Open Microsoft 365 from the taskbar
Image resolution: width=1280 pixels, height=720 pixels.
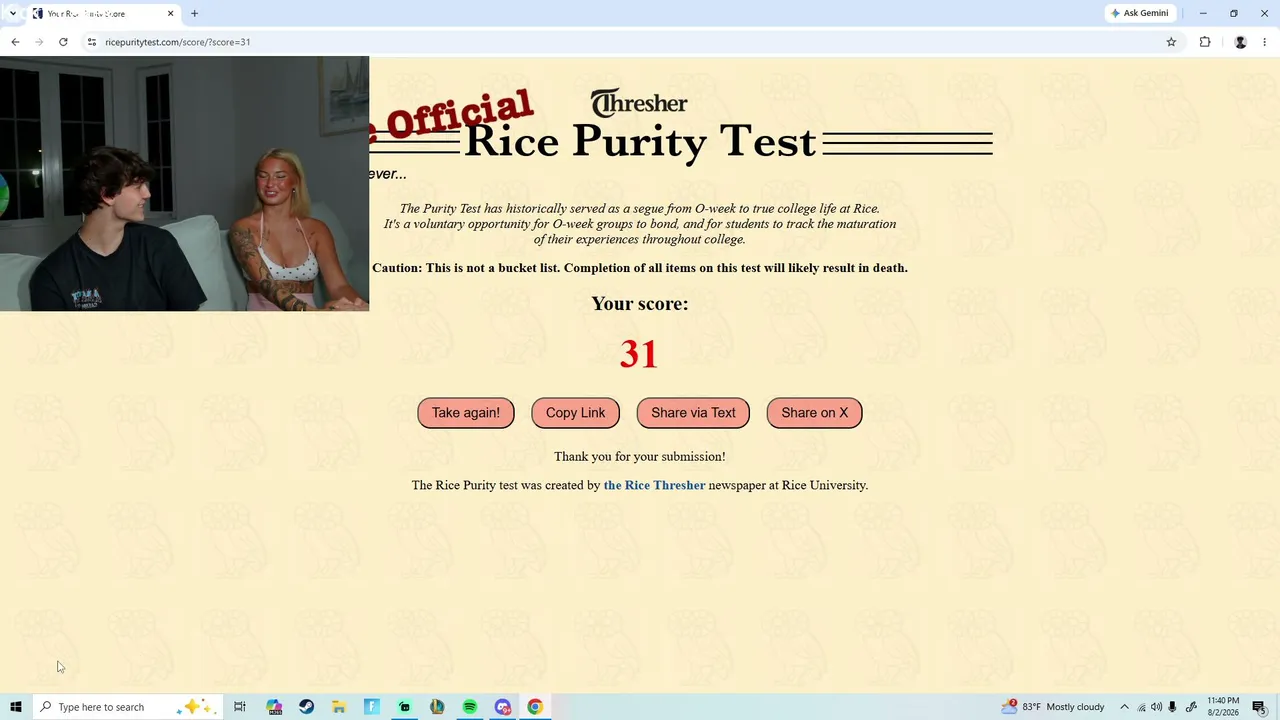(x=274, y=707)
